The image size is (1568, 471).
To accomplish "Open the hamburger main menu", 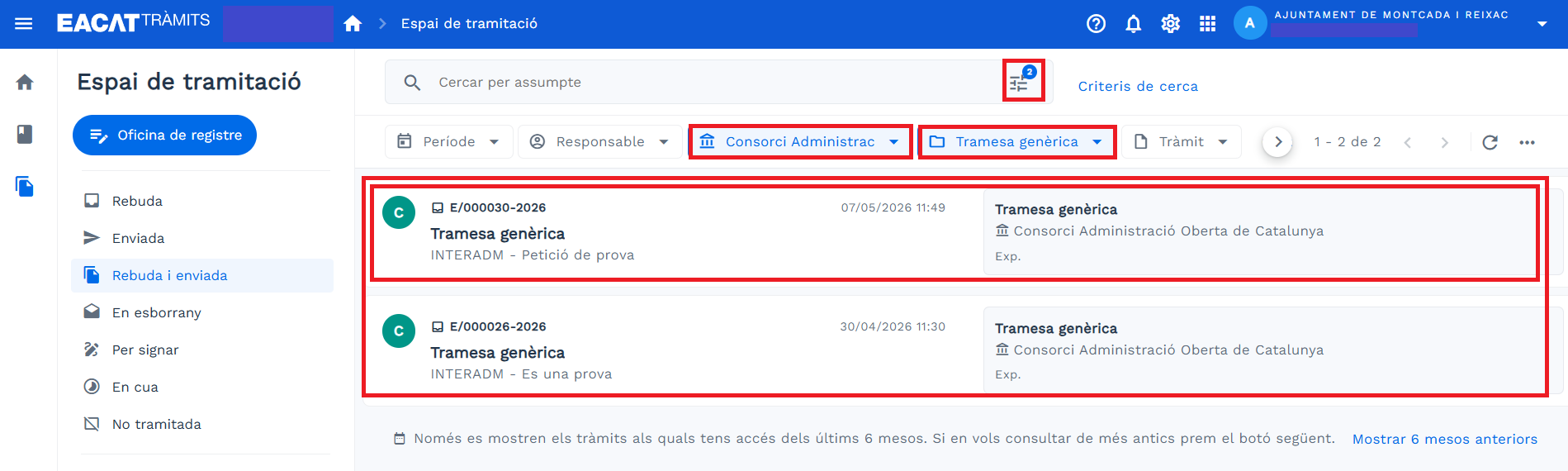I will coord(24,24).
